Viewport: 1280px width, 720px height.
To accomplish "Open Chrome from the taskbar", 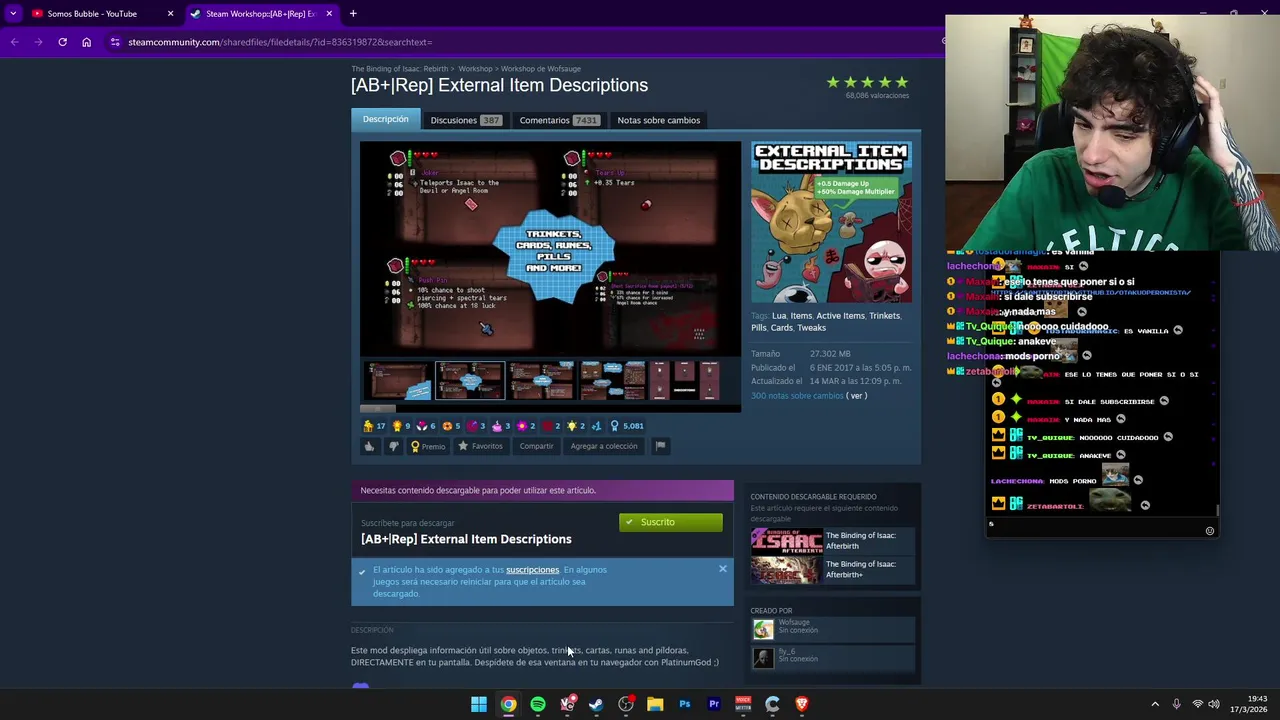I will (x=508, y=704).
